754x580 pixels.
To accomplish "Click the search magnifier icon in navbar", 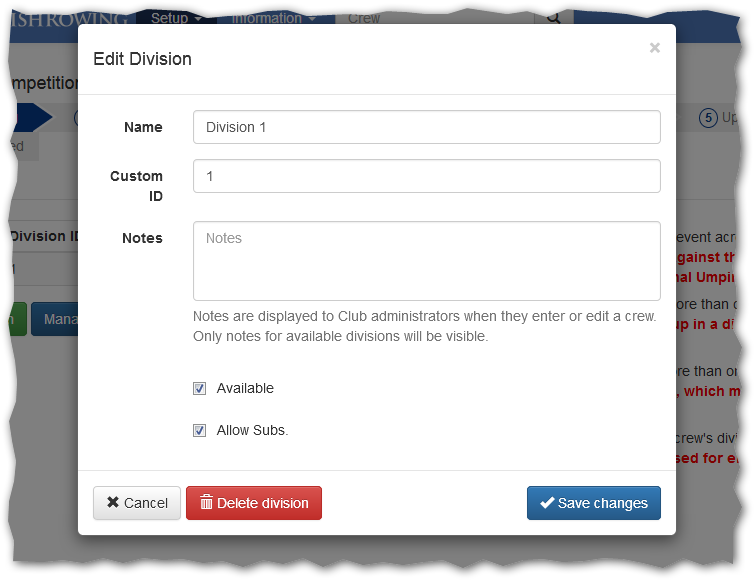I will click(x=553, y=17).
